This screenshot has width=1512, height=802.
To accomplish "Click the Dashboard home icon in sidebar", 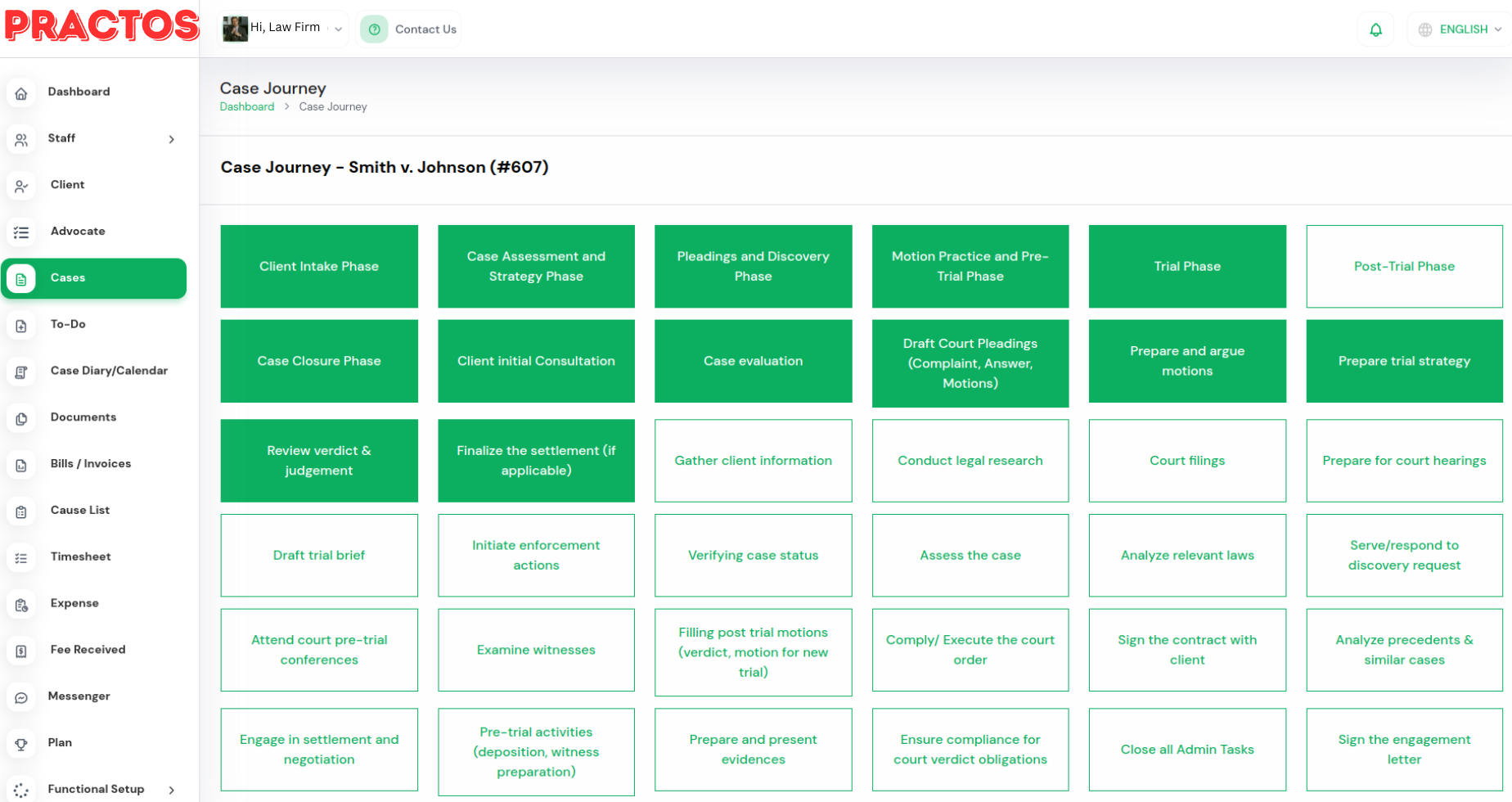I will (x=21, y=92).
